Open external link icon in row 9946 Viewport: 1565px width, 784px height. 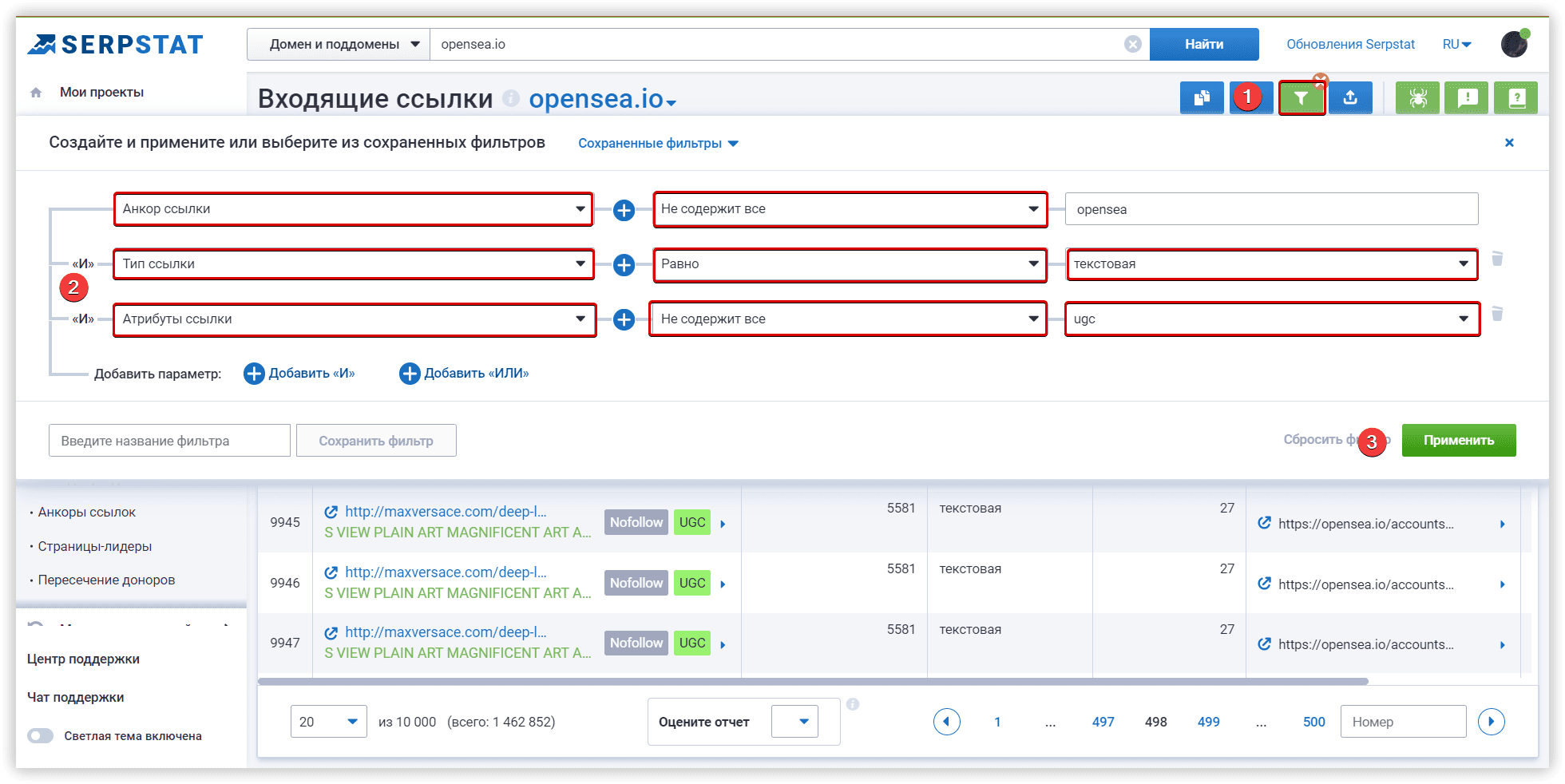coord(331,572)
